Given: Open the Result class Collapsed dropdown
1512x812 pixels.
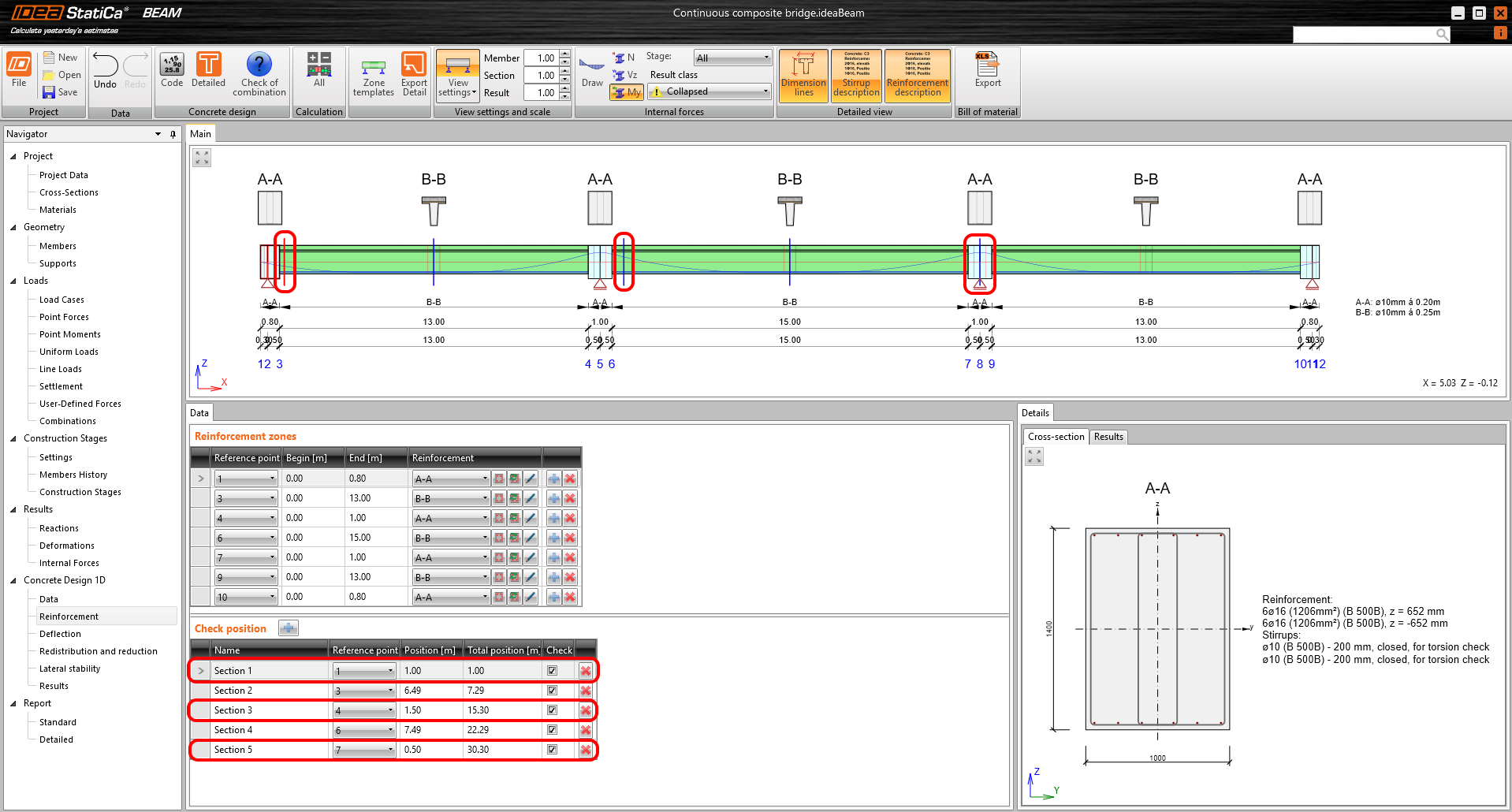Looking at the screenshot, I should coord(709,91).
